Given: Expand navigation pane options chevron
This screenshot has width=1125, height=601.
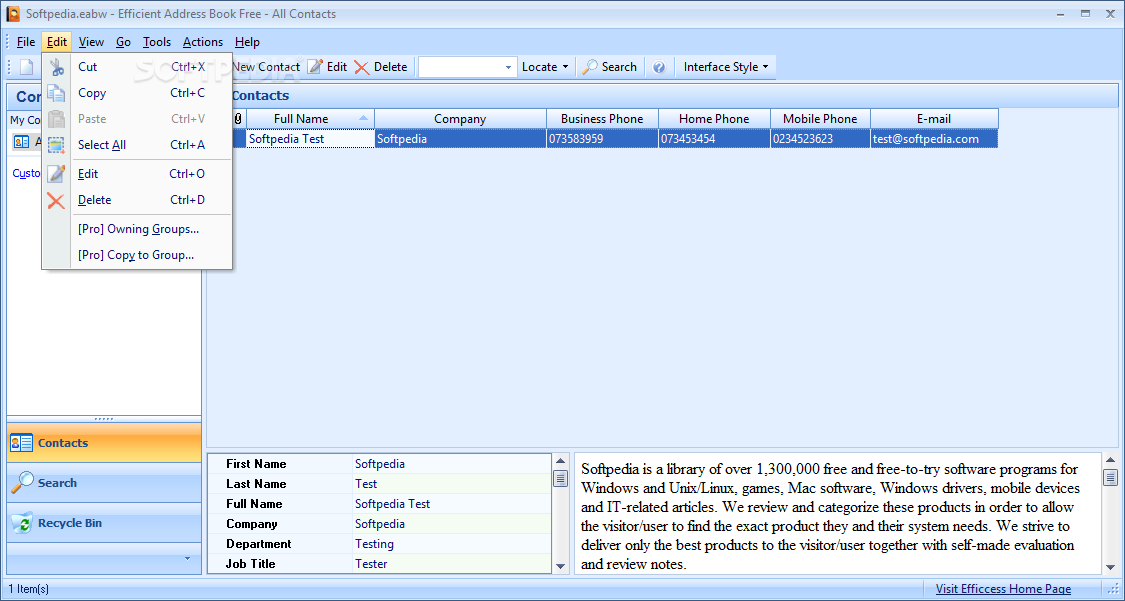Looking at the screenshot, I should (x=187, y=558).
